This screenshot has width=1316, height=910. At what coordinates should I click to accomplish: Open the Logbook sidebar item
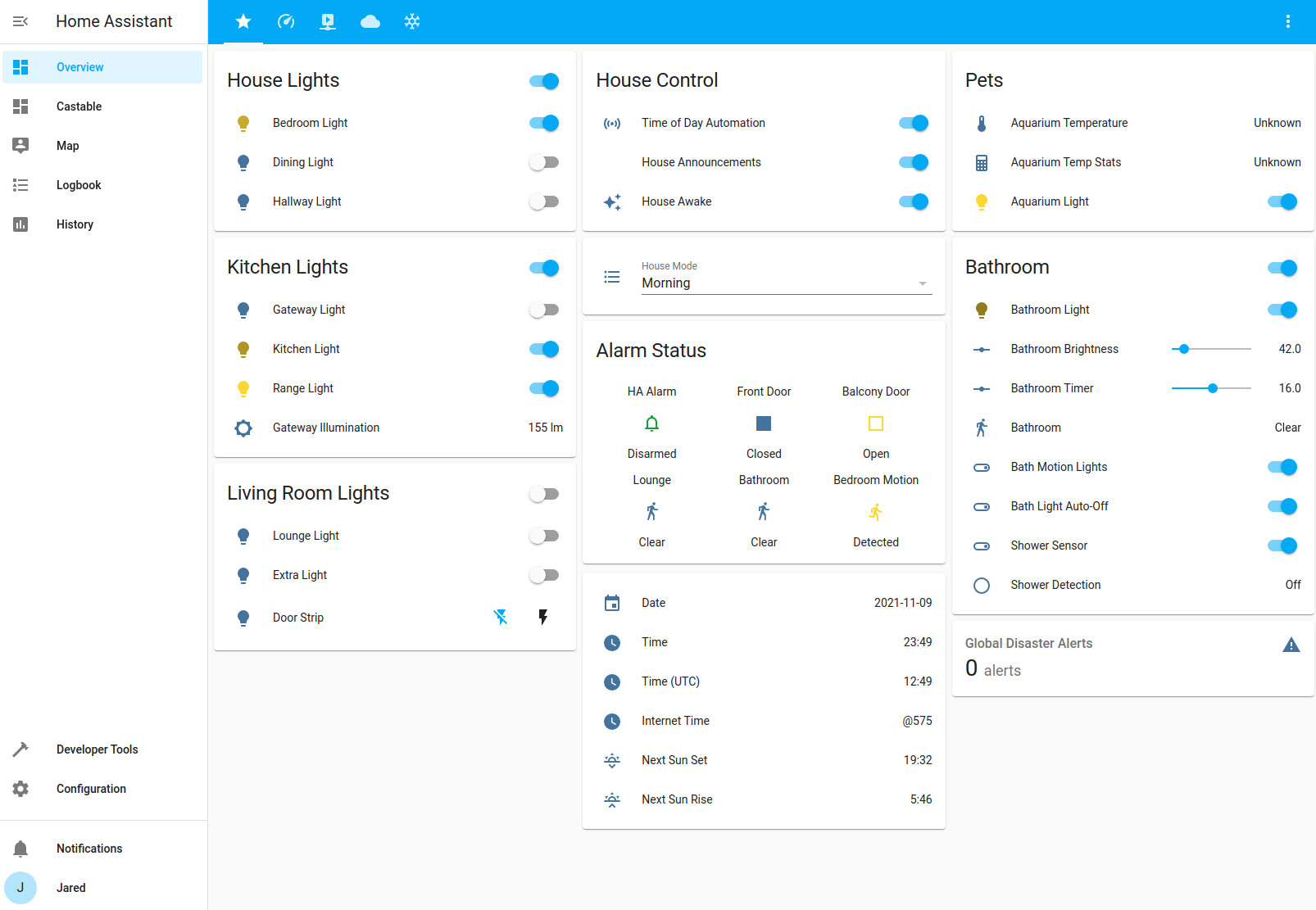tap(79, 185)
